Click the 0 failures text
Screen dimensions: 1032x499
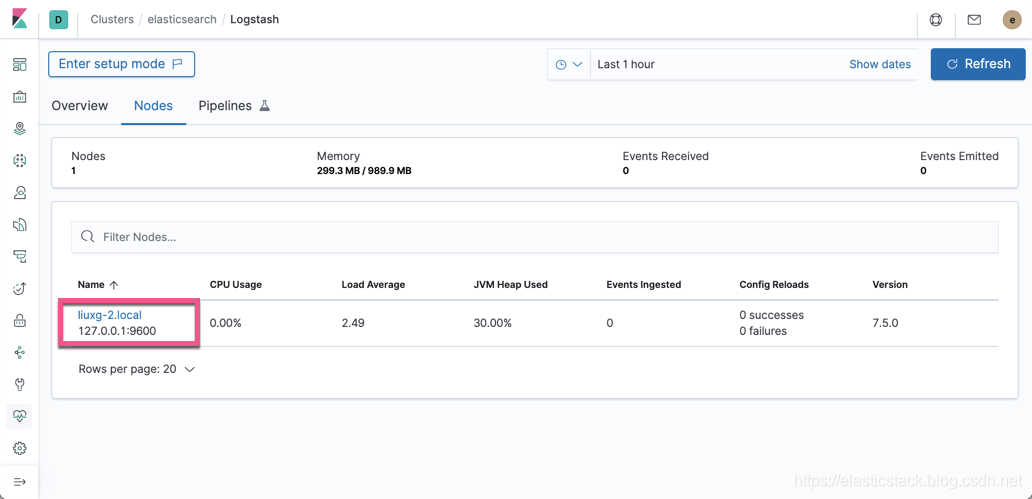763,330
